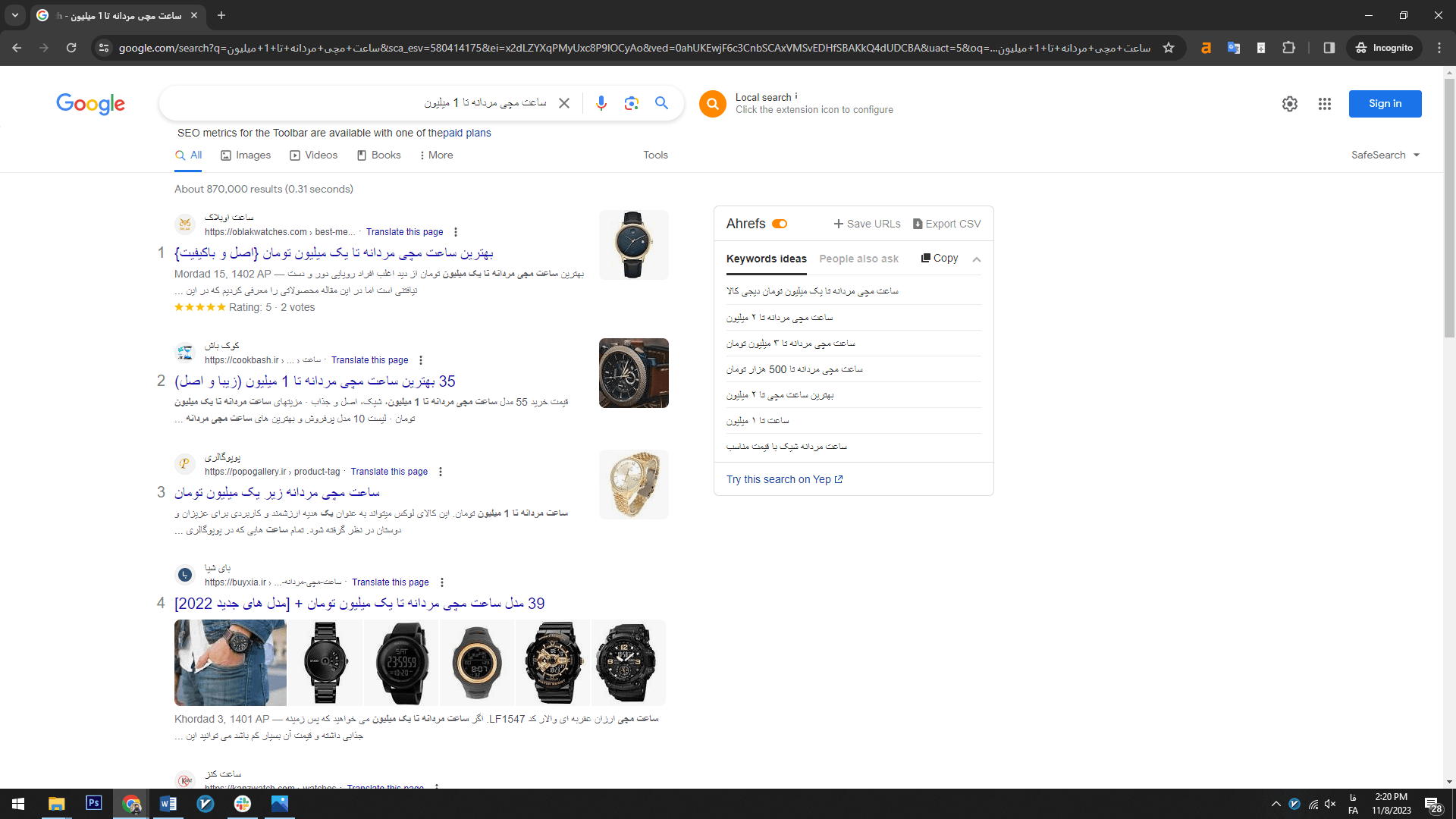Screen dimensions: 1456x819
Task: Click the orange Local search extension icon
Action: (x=713, y=104)
